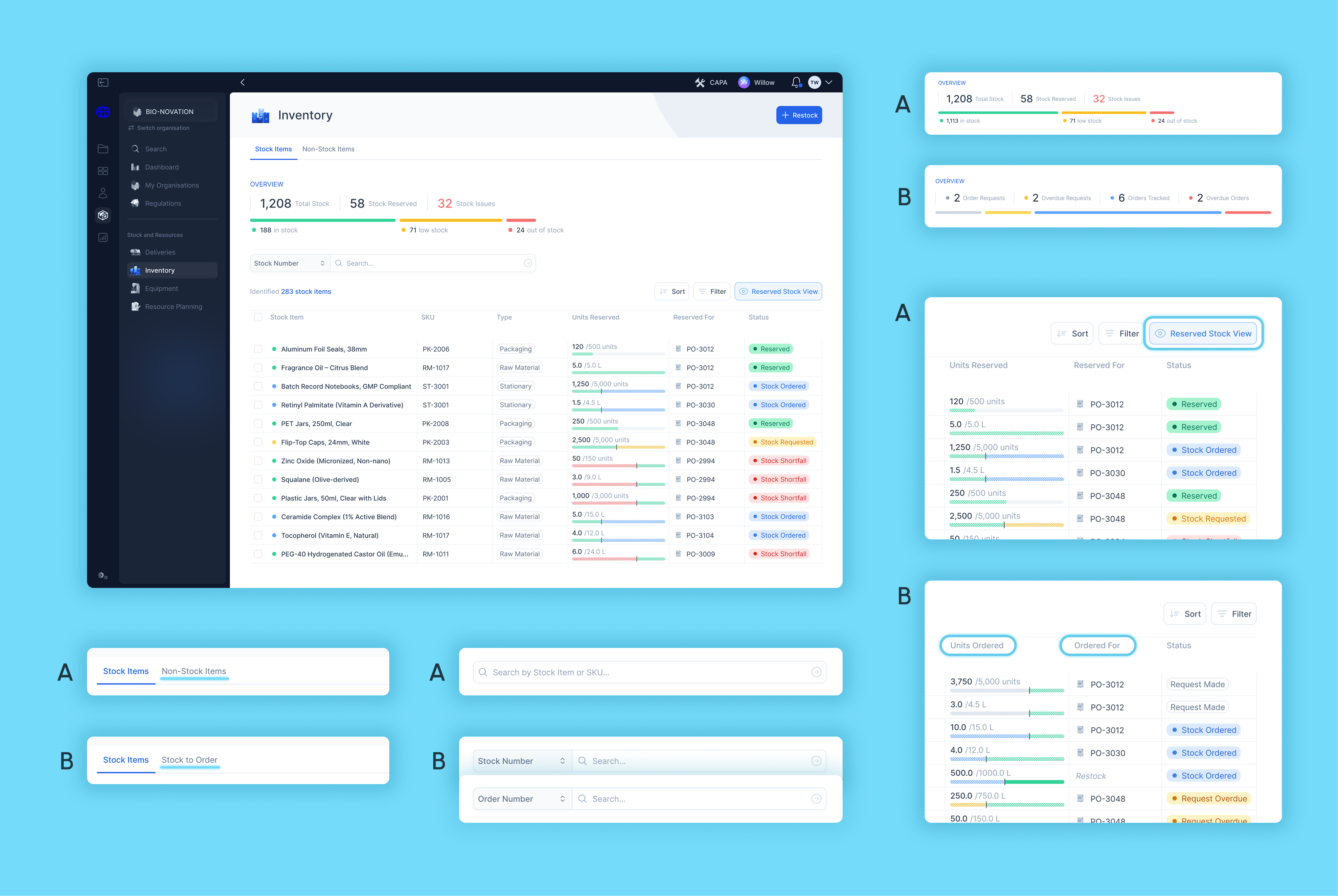Click the Switch organisation link

pyautogui.click(x=163, y=128)
